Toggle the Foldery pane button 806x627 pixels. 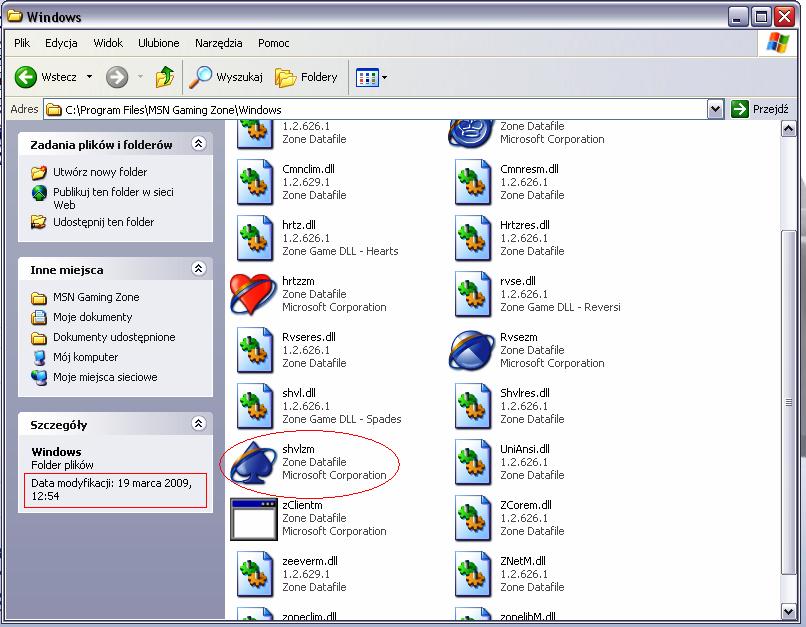[306, 78]
